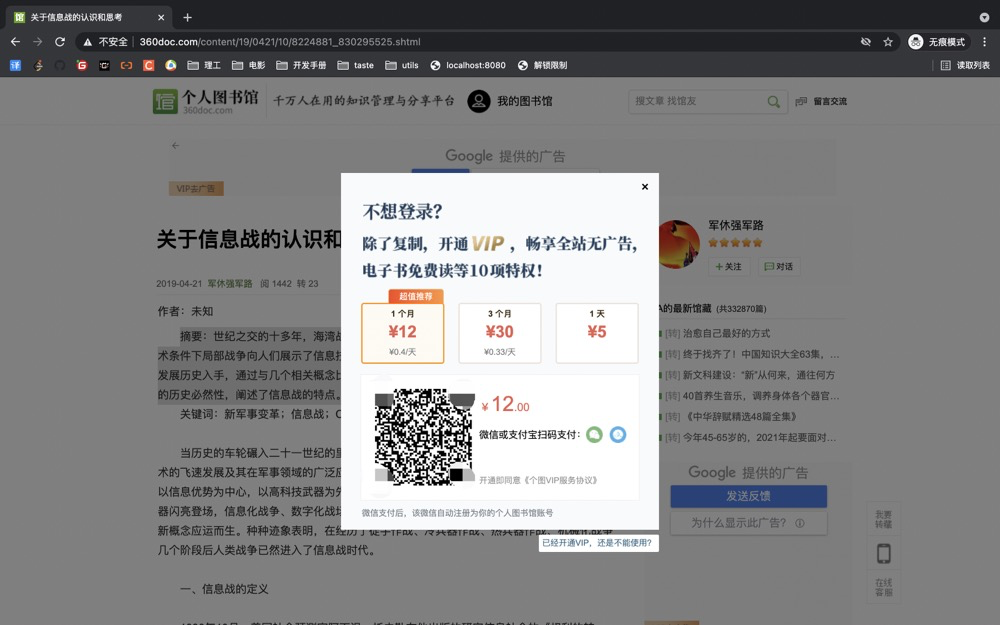Click the 我要转藏 side button
1000x625 pixels.
(x=883, y=519)
